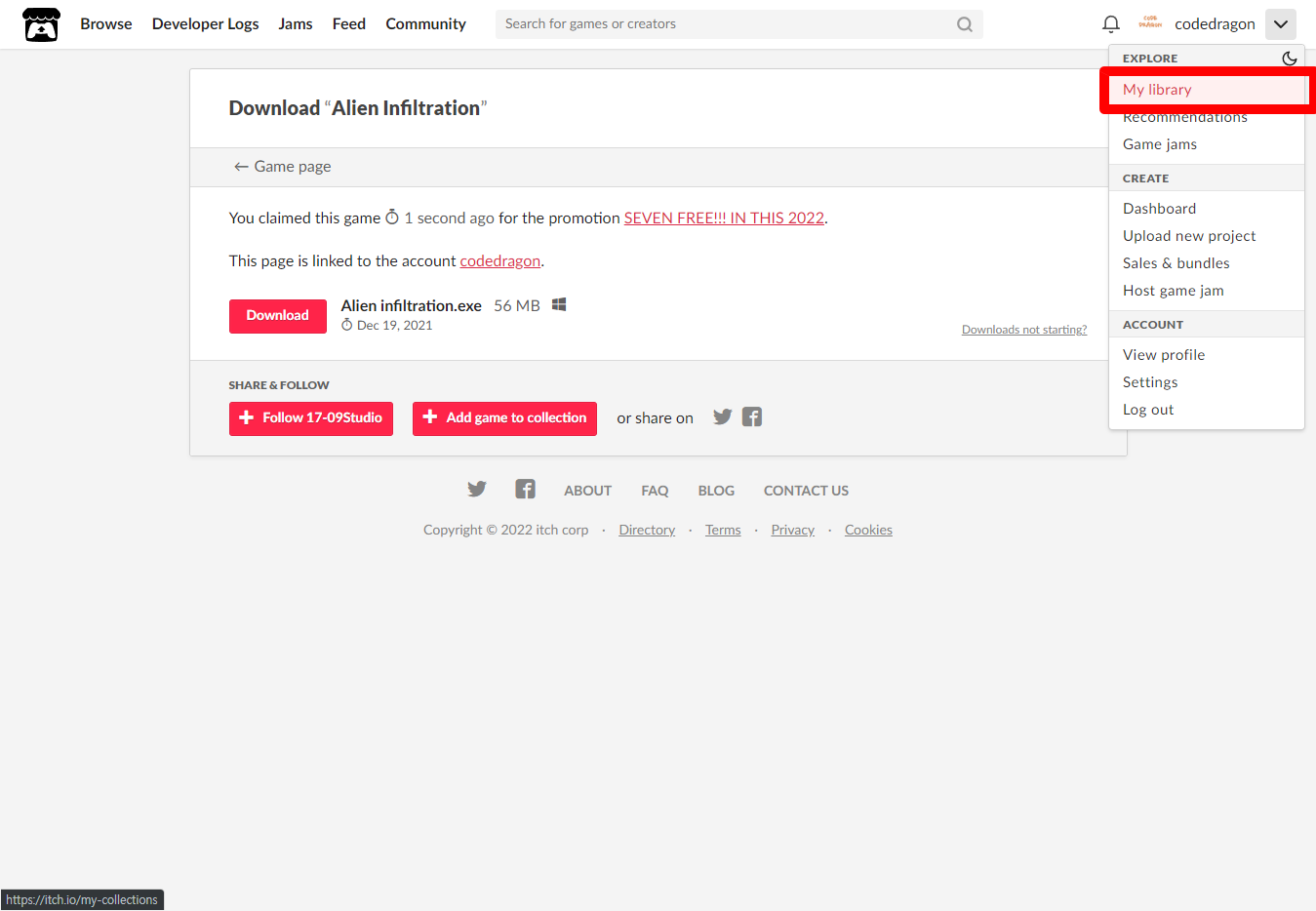Follow 17-09Studio

(x=311, y=418)
